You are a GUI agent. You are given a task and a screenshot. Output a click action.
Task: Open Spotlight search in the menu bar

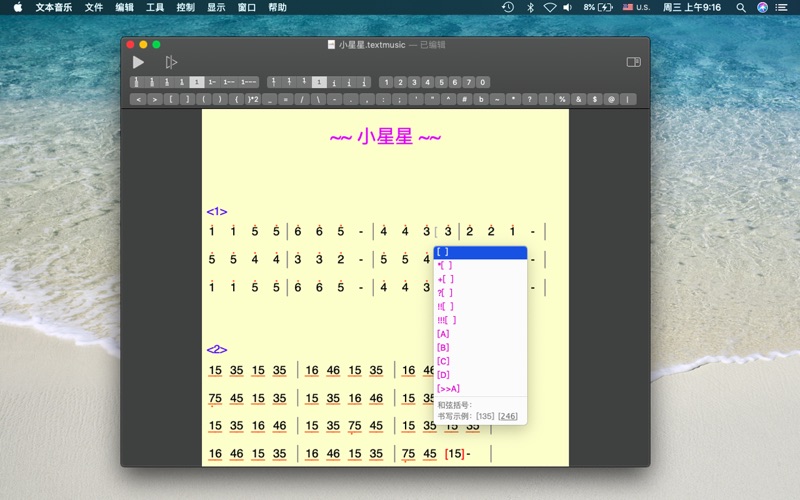(x=741, y=7)
